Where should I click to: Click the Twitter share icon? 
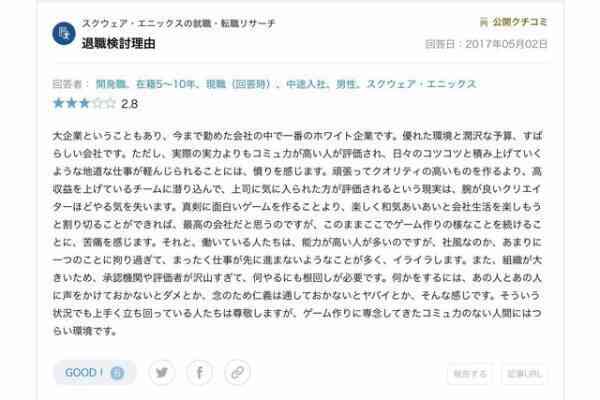pos(162,372)
